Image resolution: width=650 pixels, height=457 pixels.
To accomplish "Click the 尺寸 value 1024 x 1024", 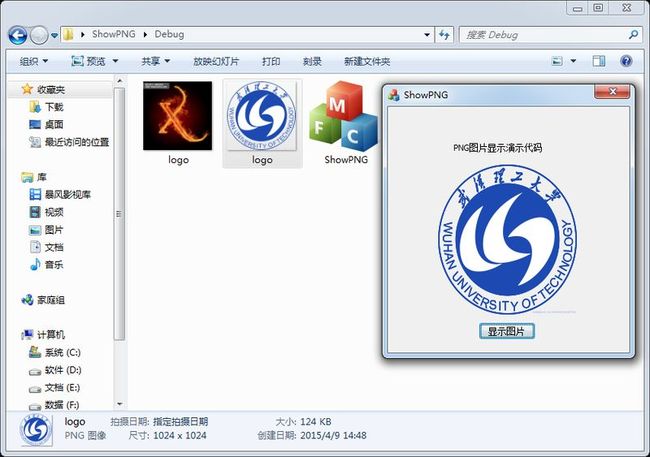I will tap(179, 435).
